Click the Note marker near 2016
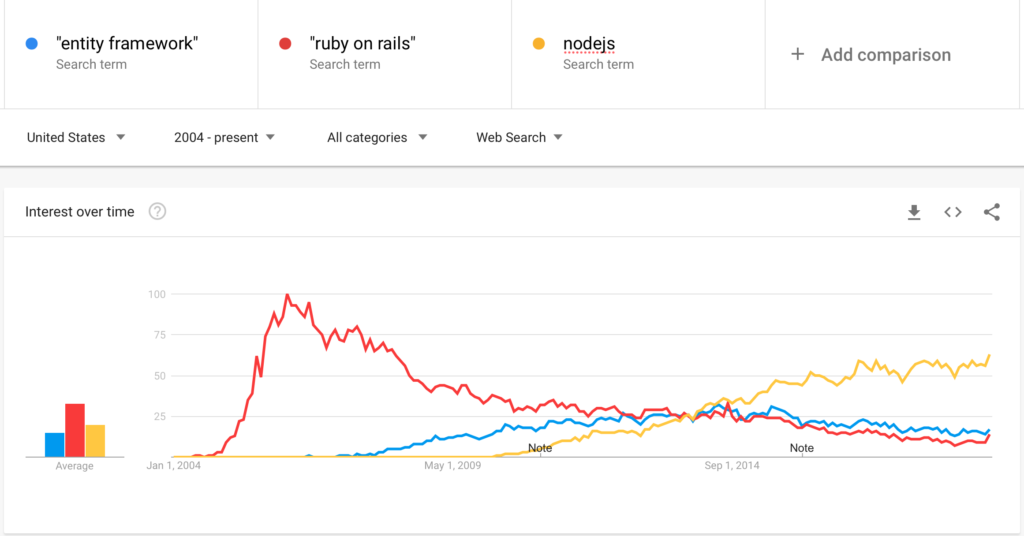Image resolution: width=1024 pixels, height=536 pixels. click(x=801, y=448)
